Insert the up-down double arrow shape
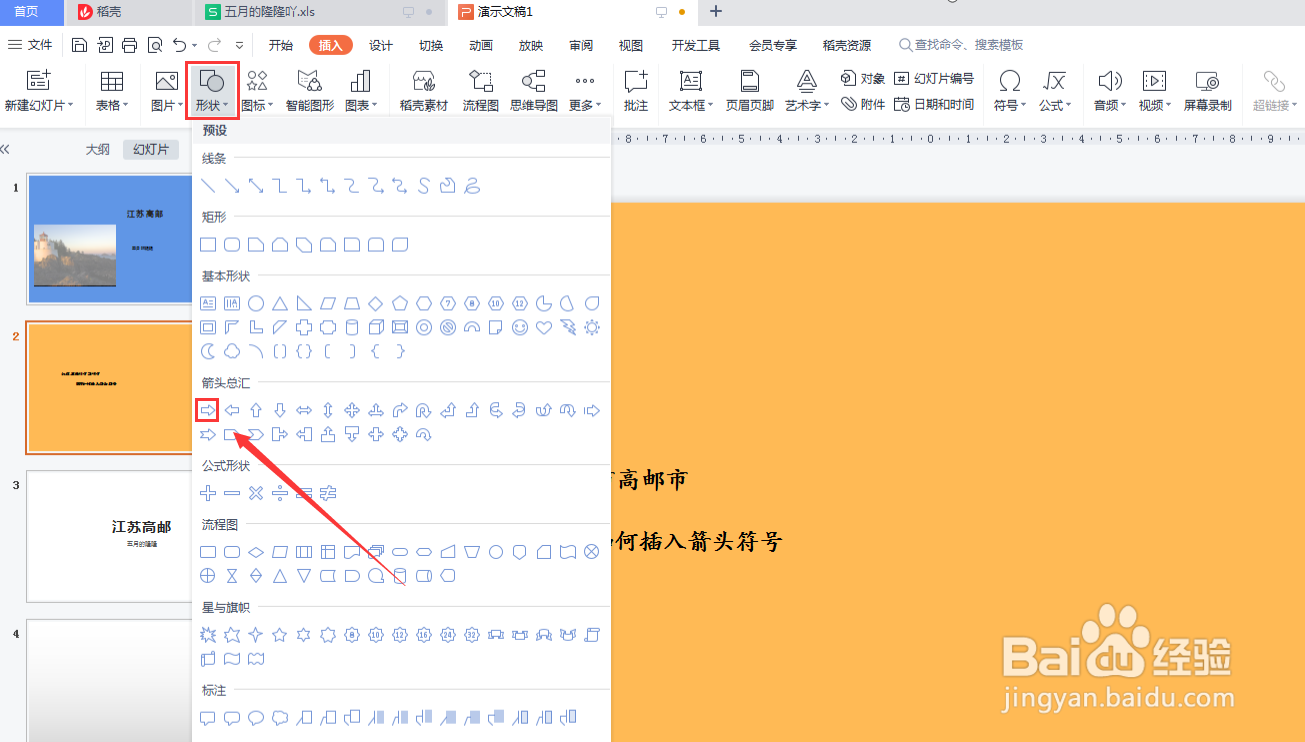 (328, 410)
